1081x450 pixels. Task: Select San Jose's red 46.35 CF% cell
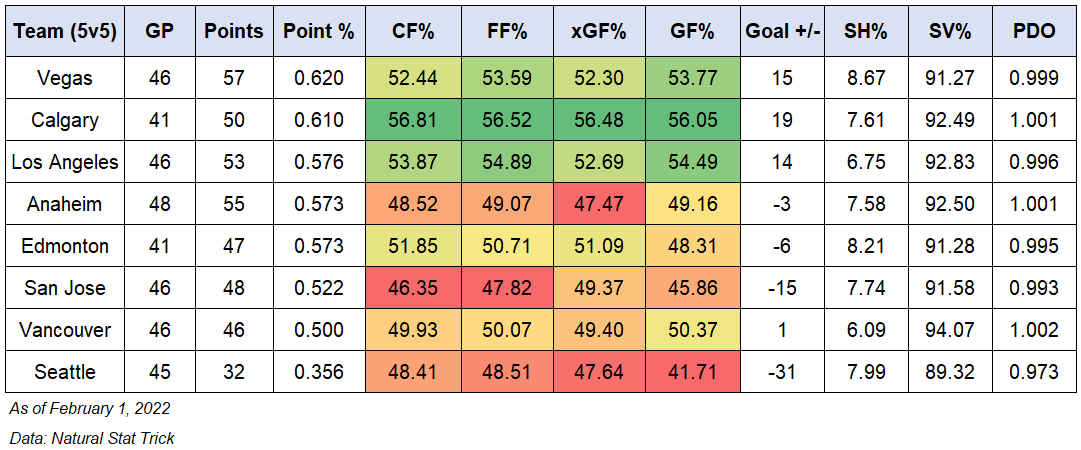(413, 288)
